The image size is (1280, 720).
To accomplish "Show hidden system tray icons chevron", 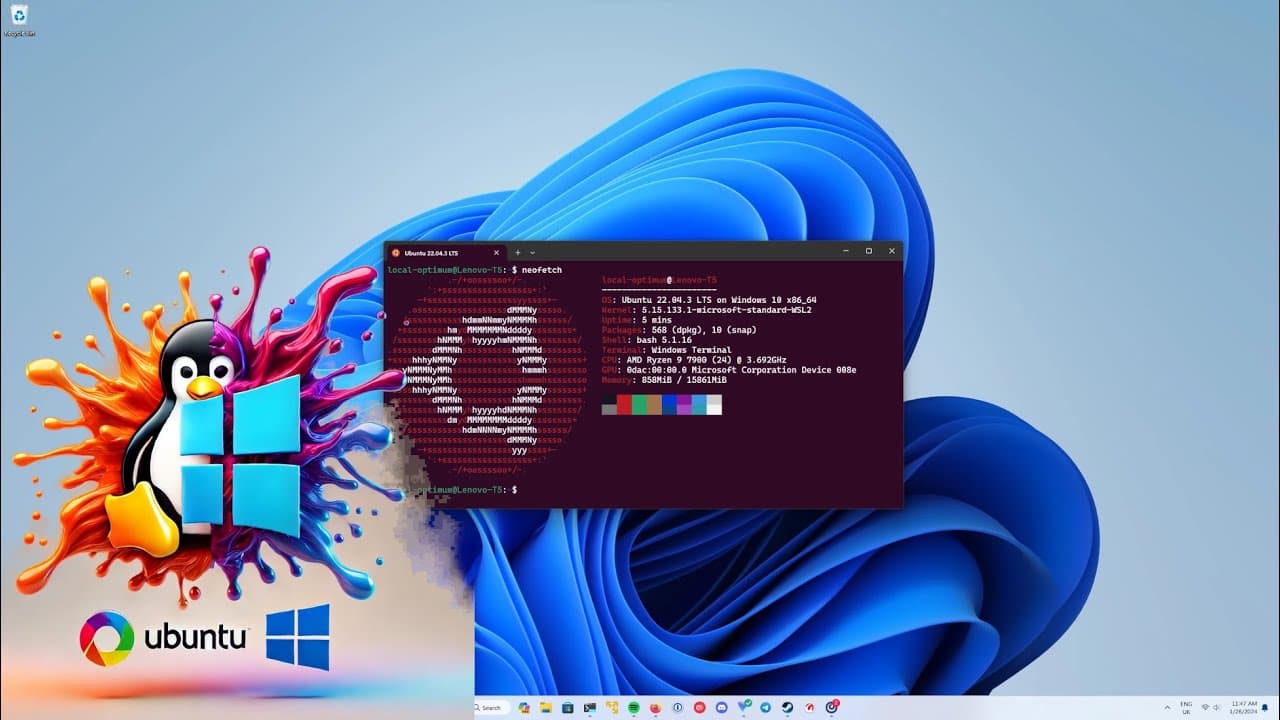I will coord(1167,707).
